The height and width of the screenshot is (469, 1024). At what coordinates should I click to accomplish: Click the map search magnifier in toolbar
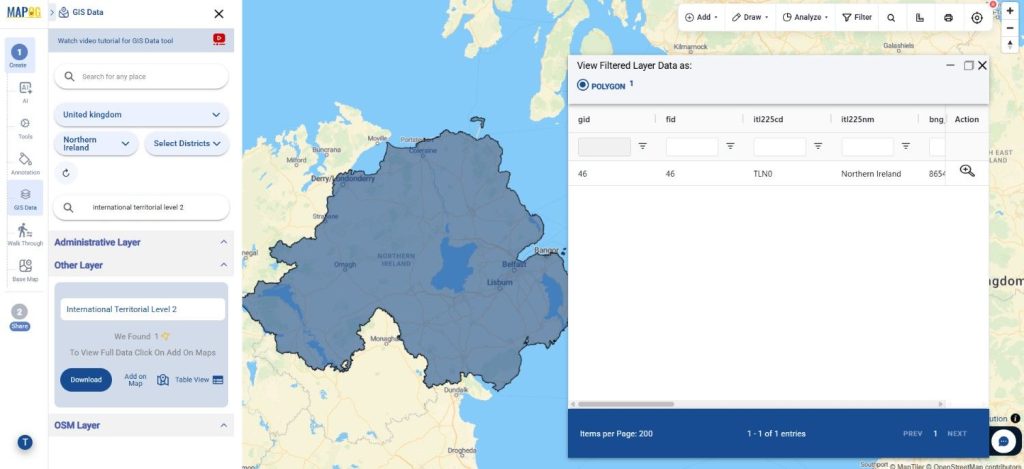coord(891,18)
